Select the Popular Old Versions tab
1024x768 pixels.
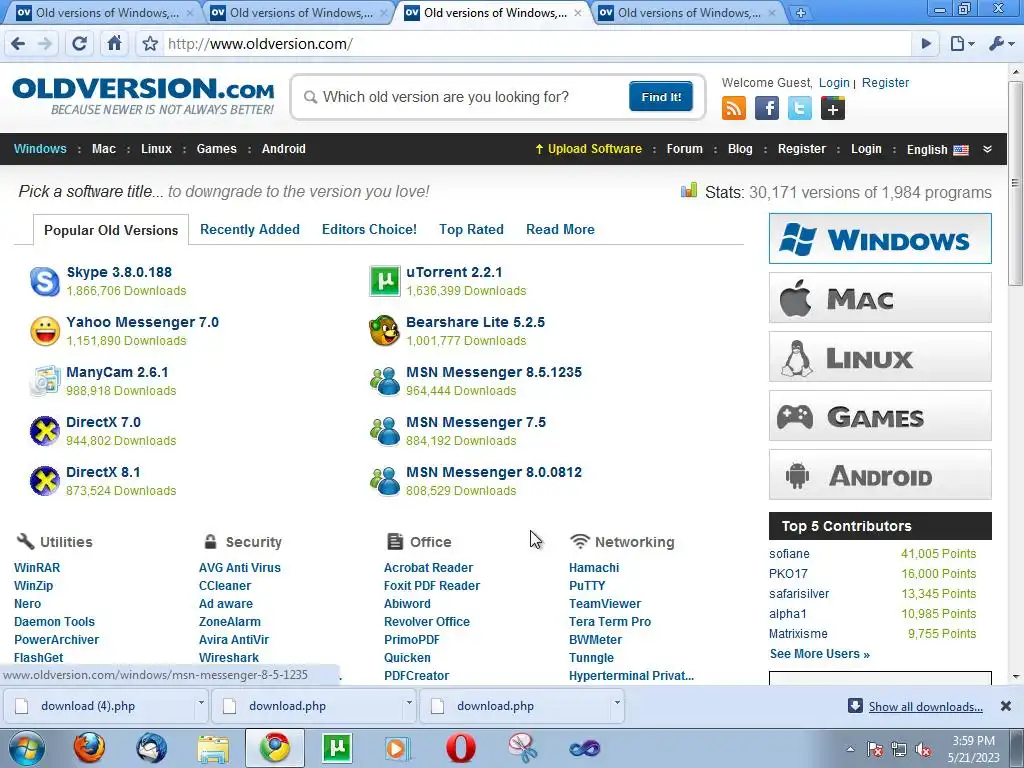click(111, 230)
